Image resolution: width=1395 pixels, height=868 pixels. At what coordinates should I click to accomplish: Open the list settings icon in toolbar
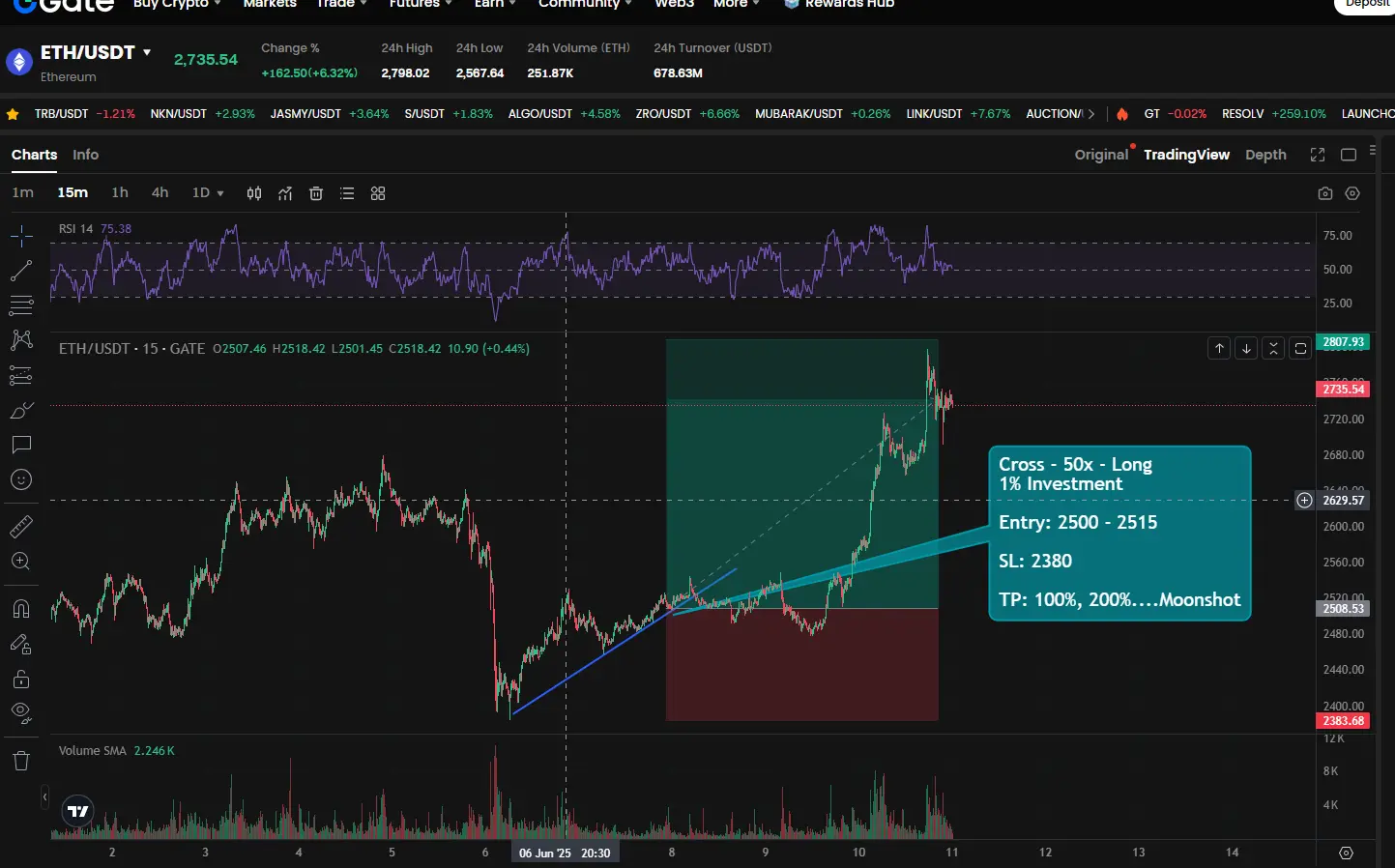coord(347,193)
